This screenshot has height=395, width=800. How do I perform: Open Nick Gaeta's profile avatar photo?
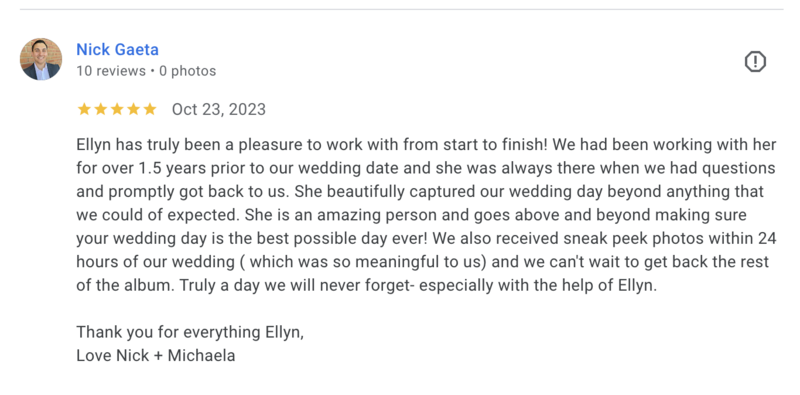pyautogui.click(x=41, y=59)
